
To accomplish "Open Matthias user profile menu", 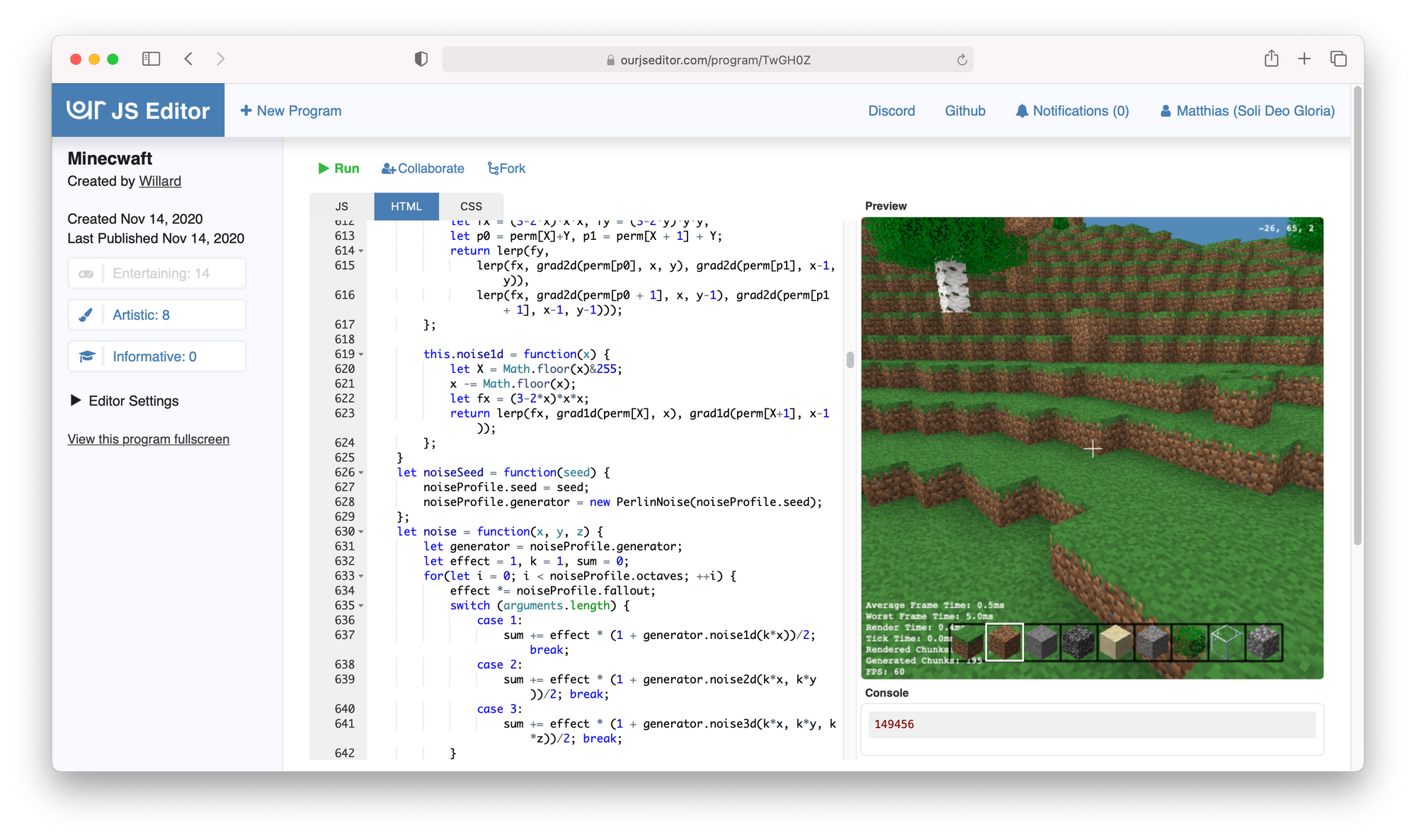I will tap(1247, 110).
